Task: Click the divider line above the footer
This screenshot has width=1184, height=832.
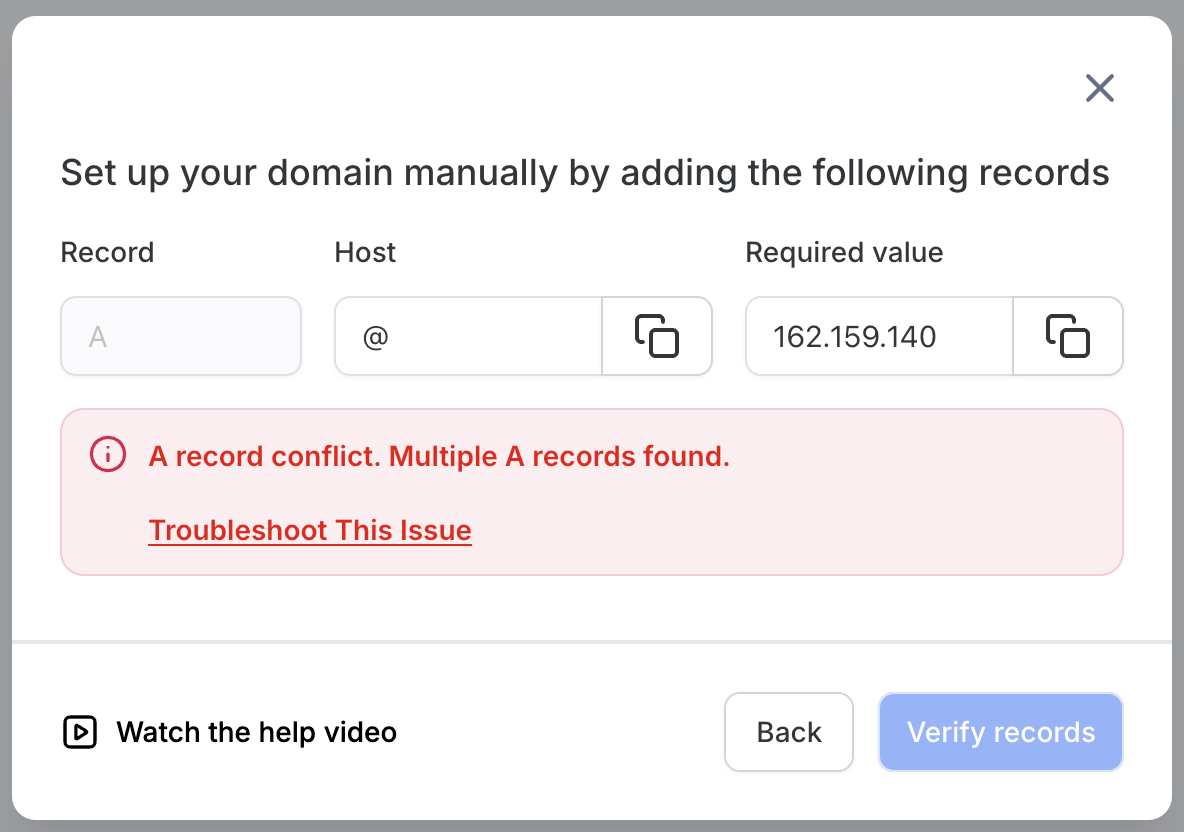Action: click(x=592, y=642)
